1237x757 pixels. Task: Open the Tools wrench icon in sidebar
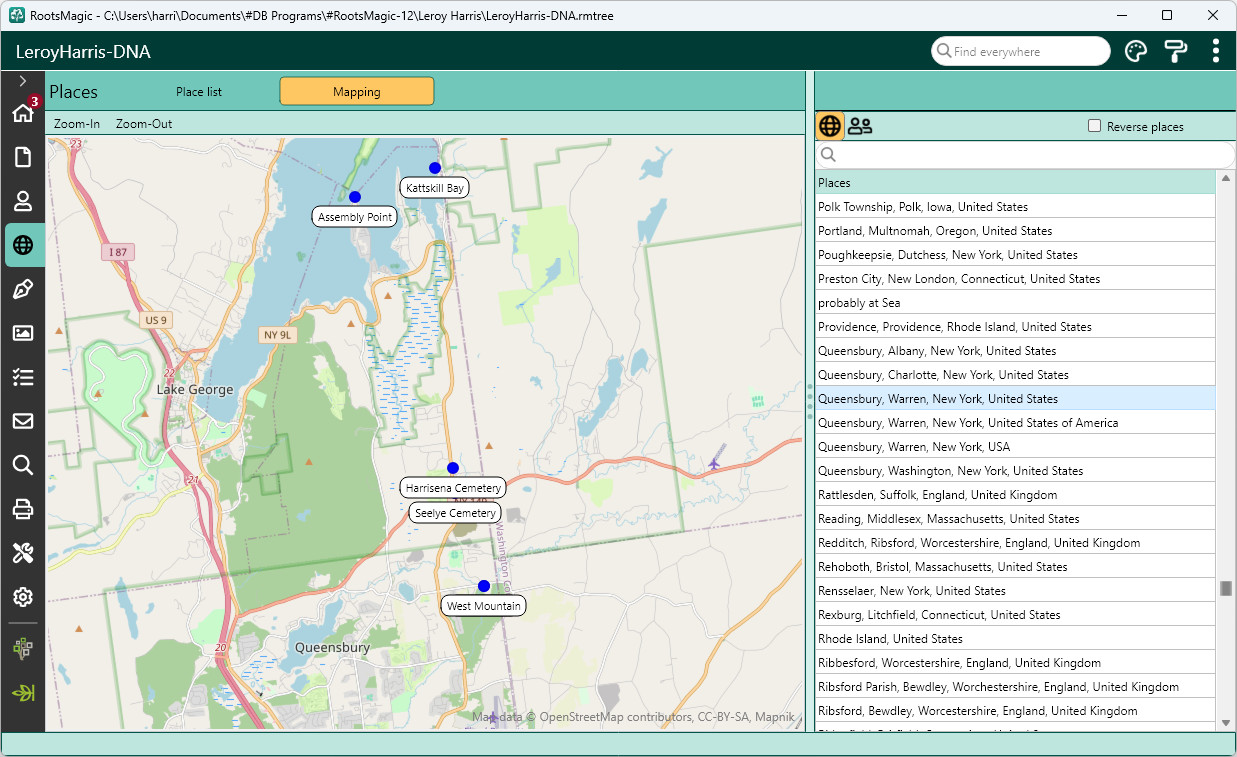(23, 553)
